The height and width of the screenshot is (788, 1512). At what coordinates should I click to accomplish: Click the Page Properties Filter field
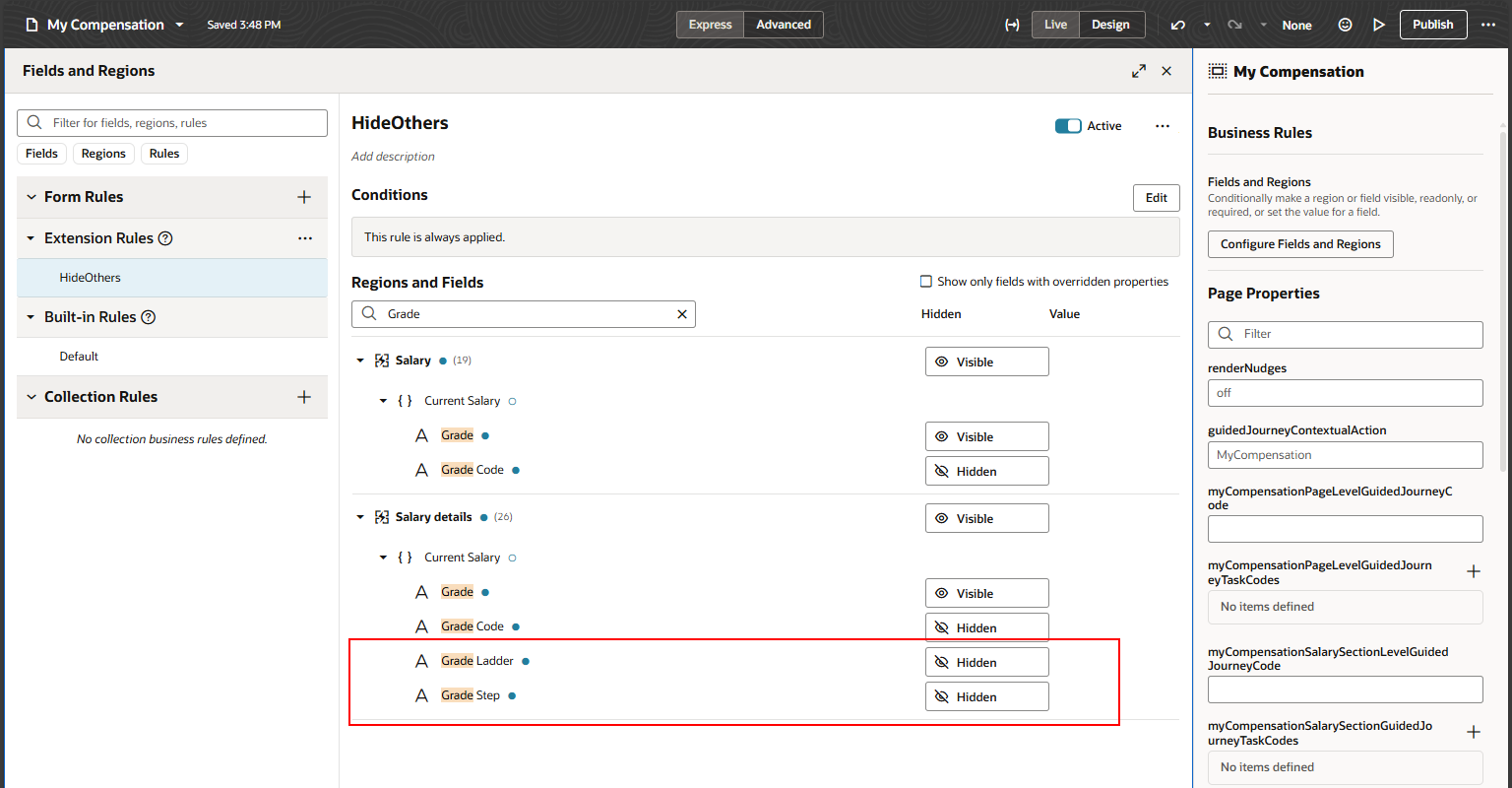pyautogui.click(x=1346, y=334)
